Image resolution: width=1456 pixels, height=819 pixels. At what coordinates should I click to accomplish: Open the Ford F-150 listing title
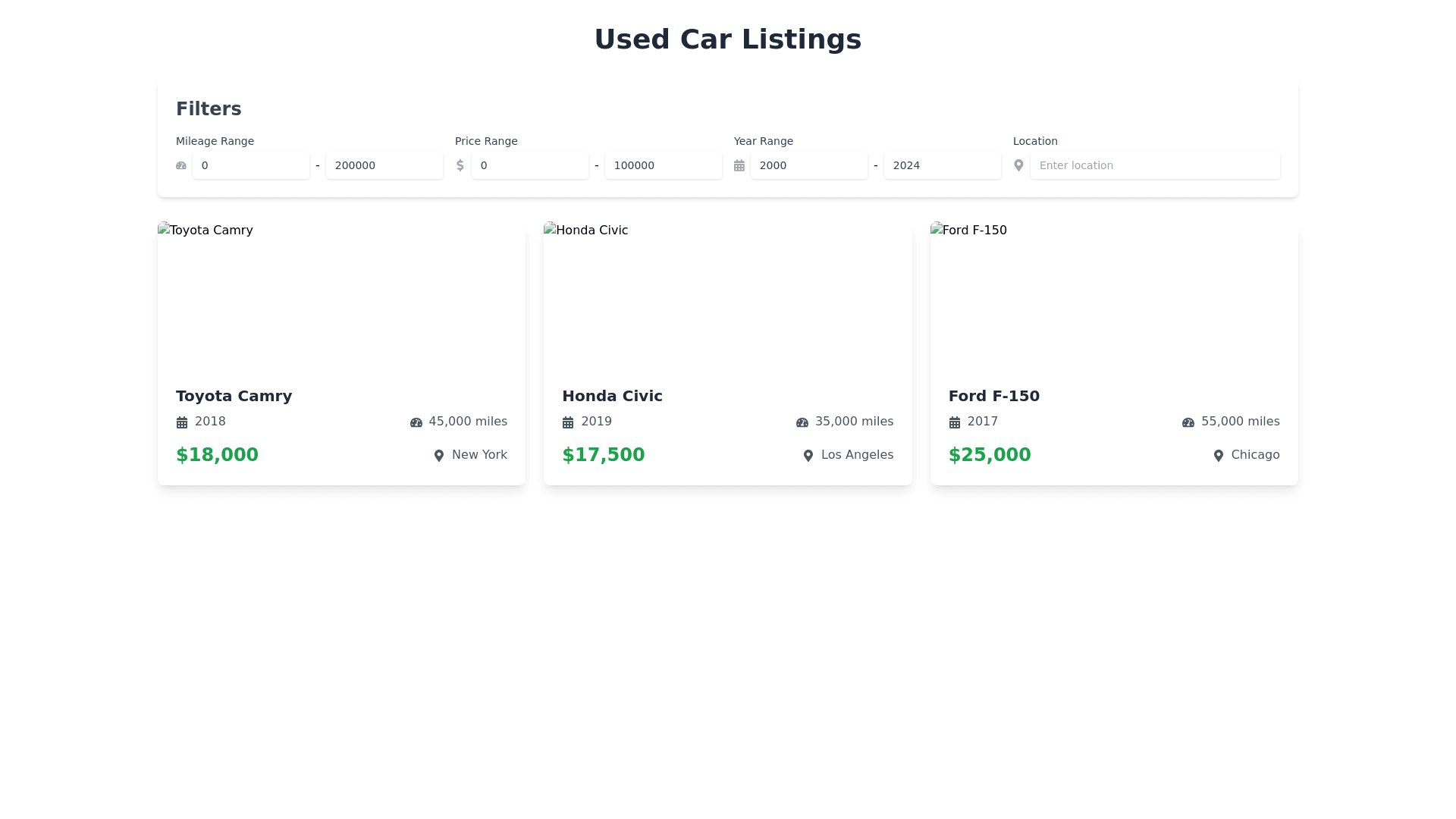point(994,396)
